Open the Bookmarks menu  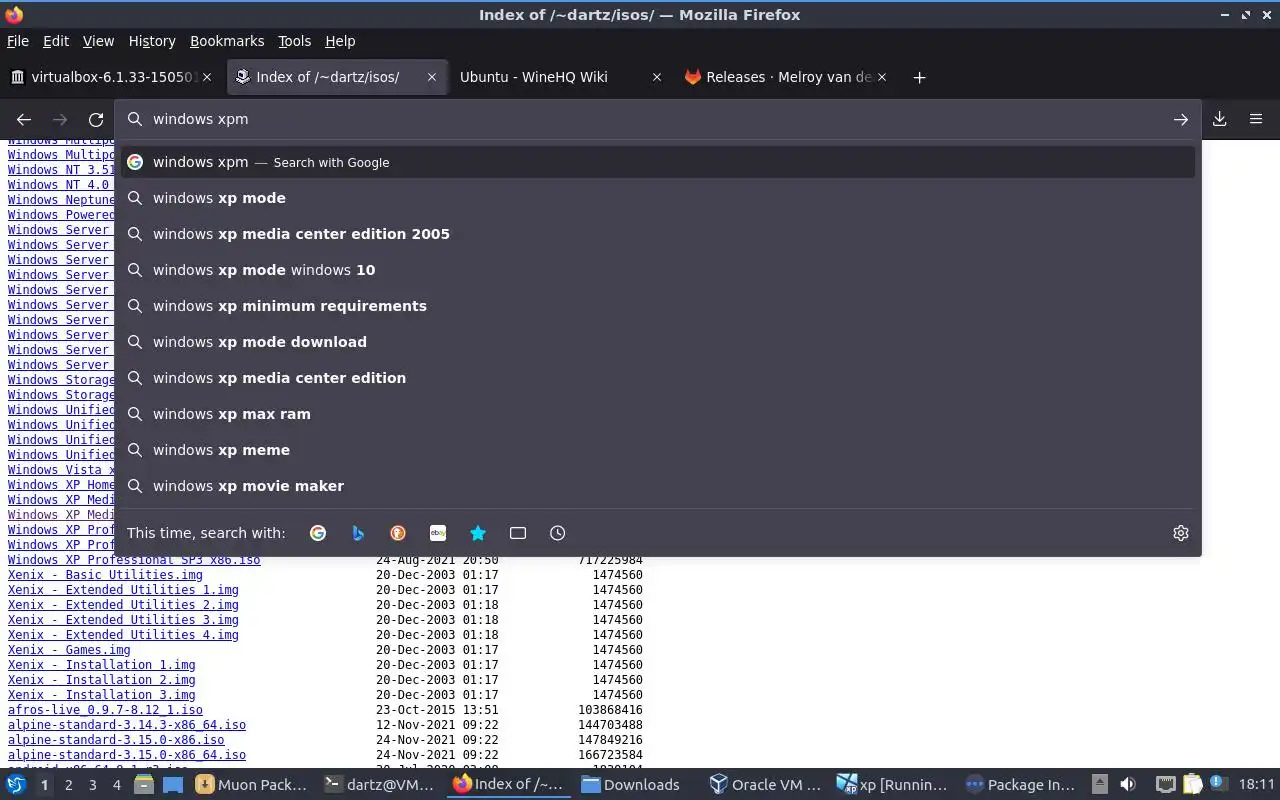227,41
